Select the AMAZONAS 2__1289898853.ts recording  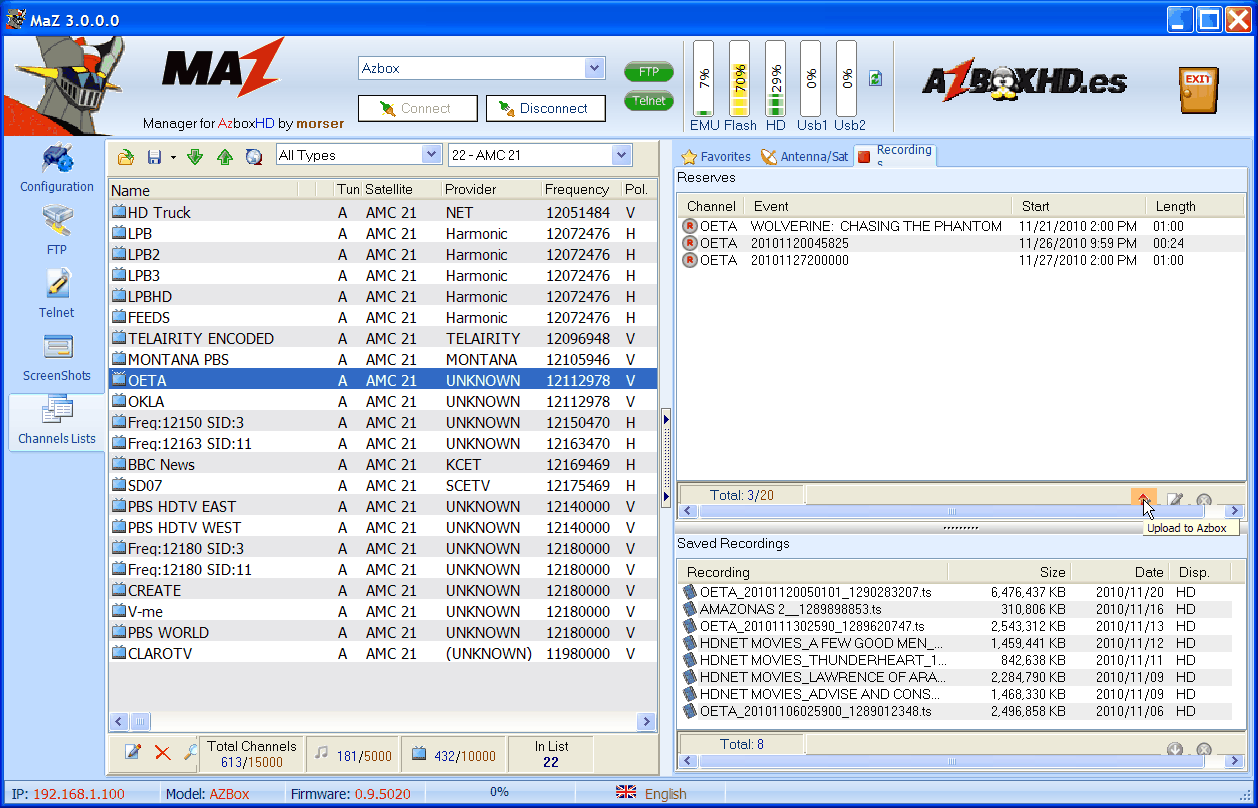click(x=955, y=609)
